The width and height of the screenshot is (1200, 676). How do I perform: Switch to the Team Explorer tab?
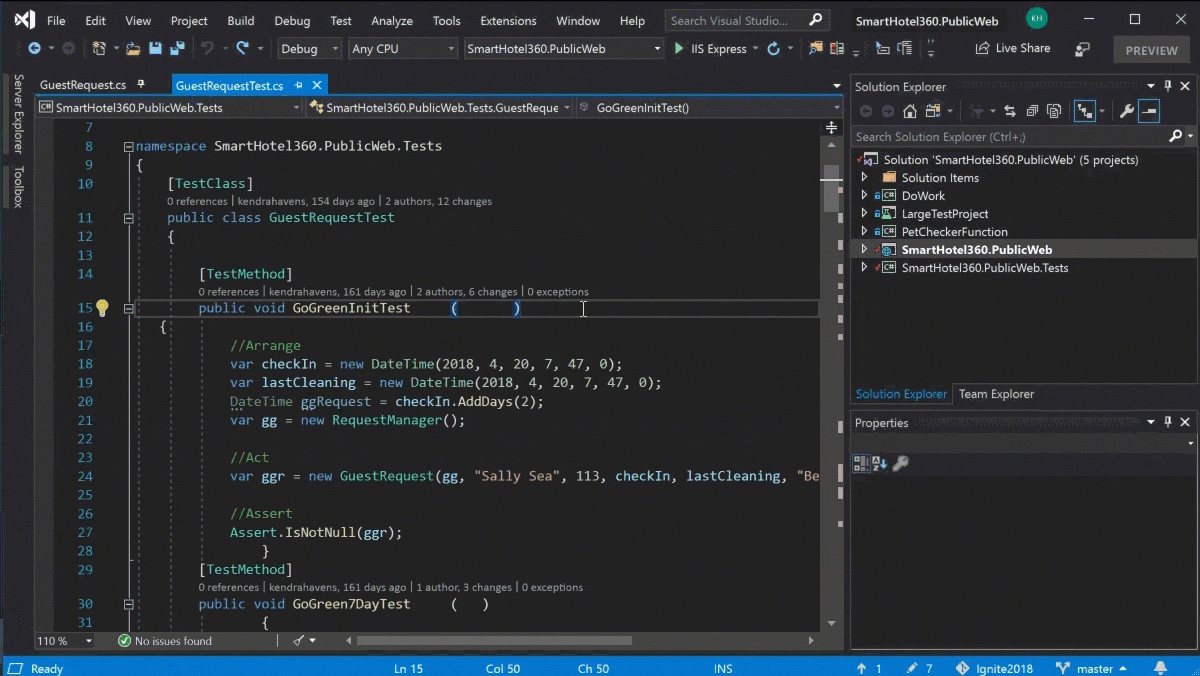click(x=996, y=394)
